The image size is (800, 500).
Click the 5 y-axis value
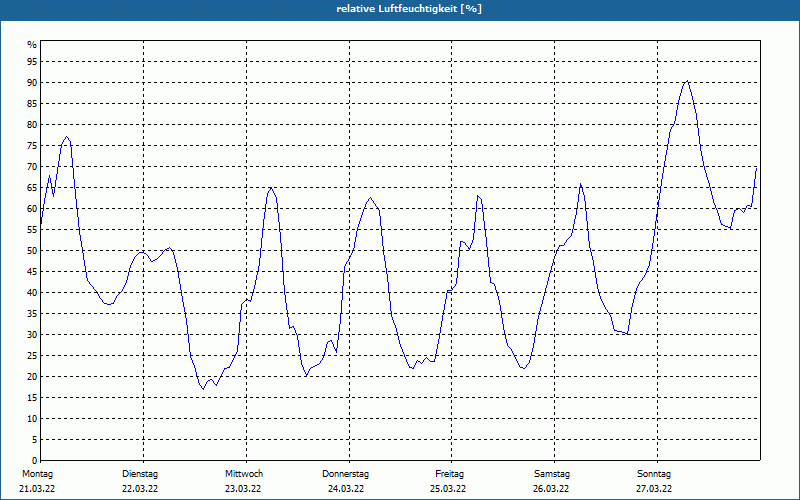pyautogui.click(x=34, y=440)
